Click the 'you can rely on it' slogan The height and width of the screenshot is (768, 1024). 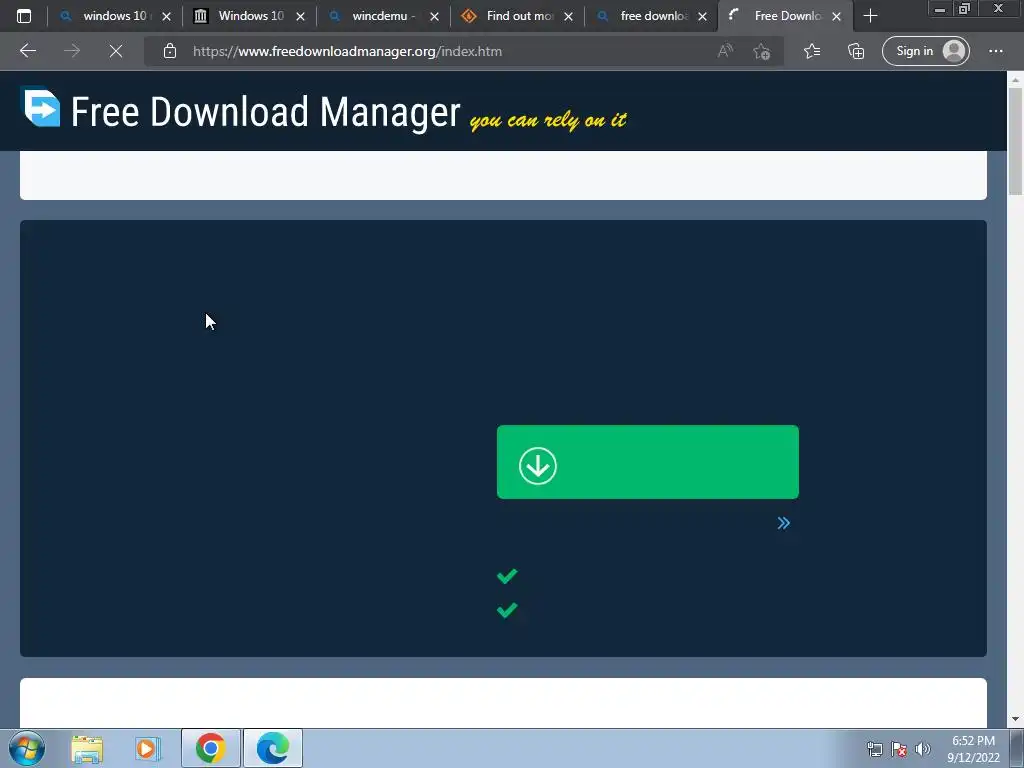click(x=548, y=120)
